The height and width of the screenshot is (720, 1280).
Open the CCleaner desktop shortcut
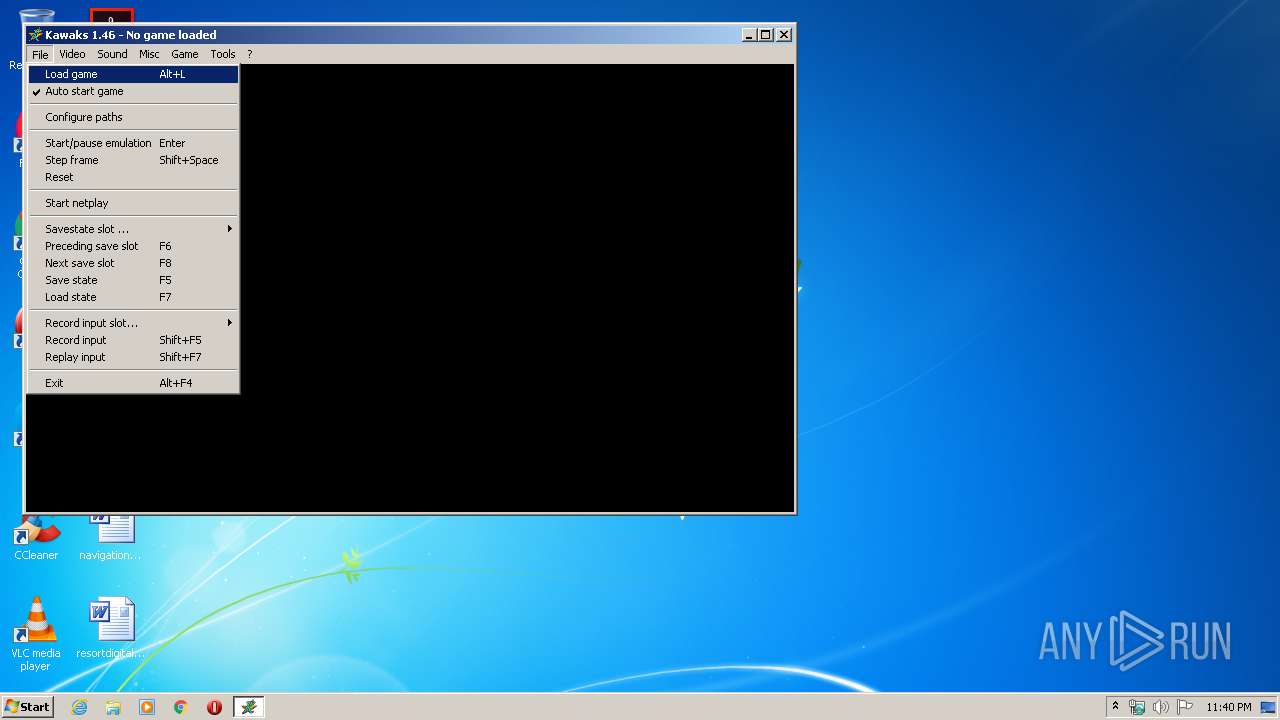tap(36, 538)
